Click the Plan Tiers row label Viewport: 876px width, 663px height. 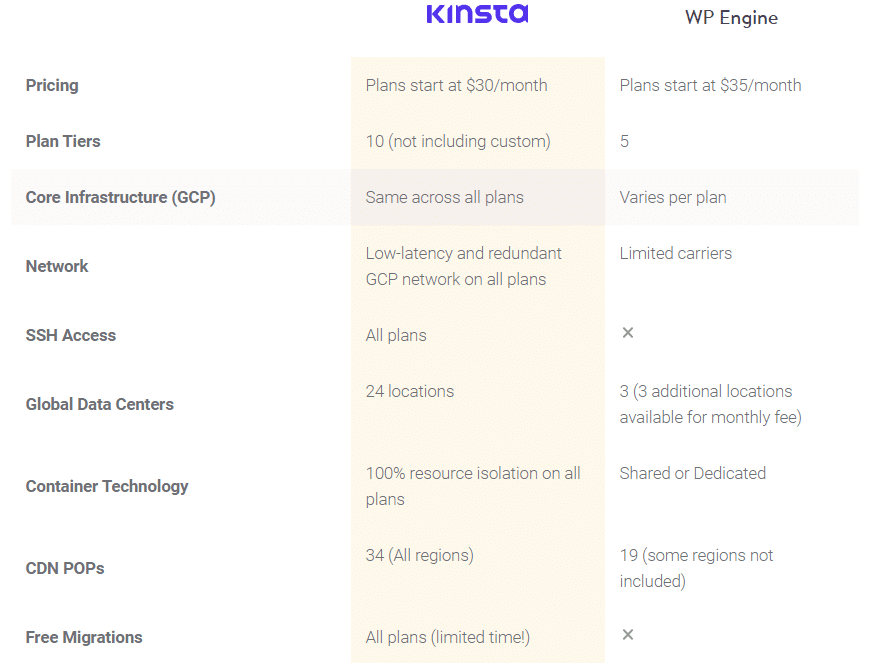tap(63, 141)
